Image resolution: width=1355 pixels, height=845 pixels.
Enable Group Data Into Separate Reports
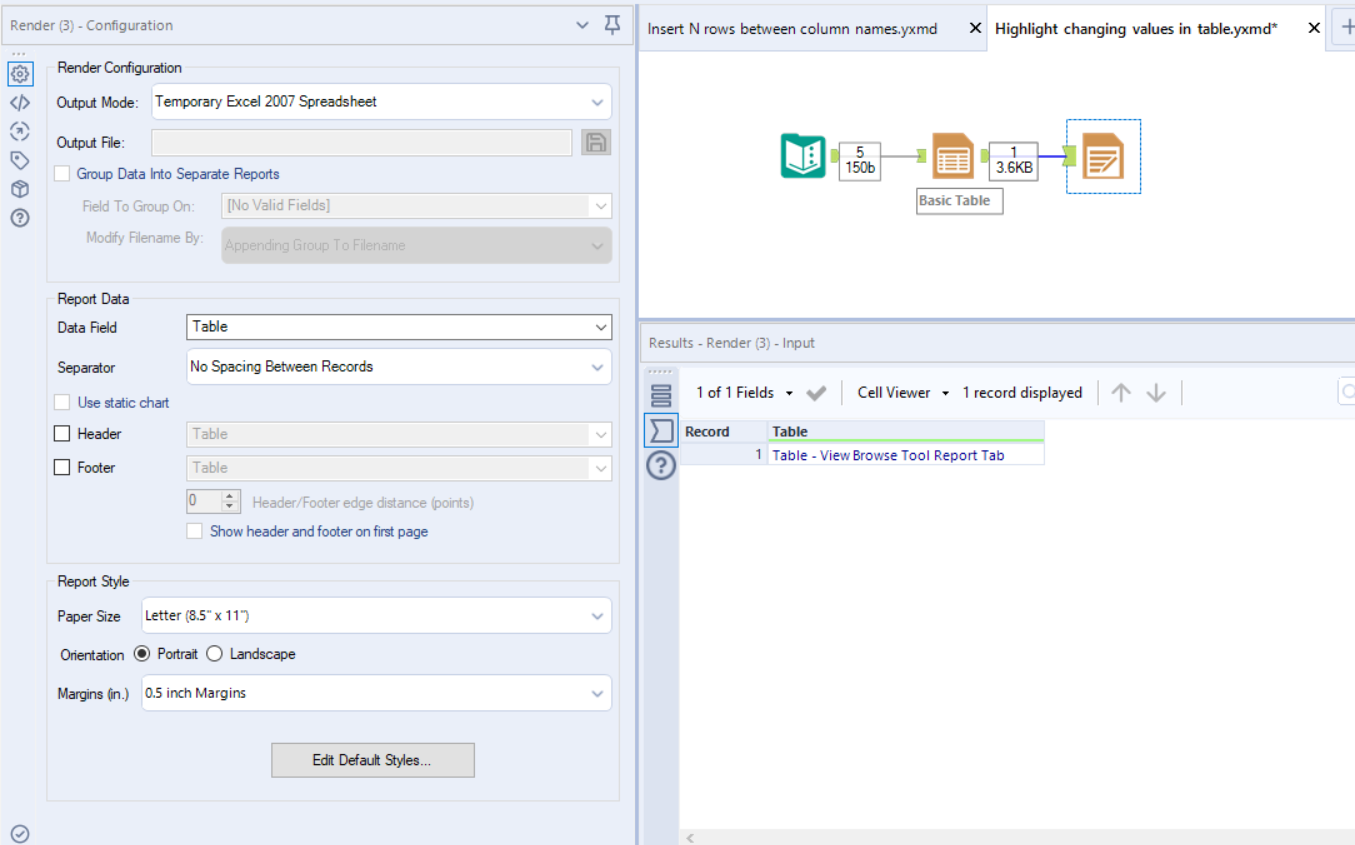pos(61,173)
